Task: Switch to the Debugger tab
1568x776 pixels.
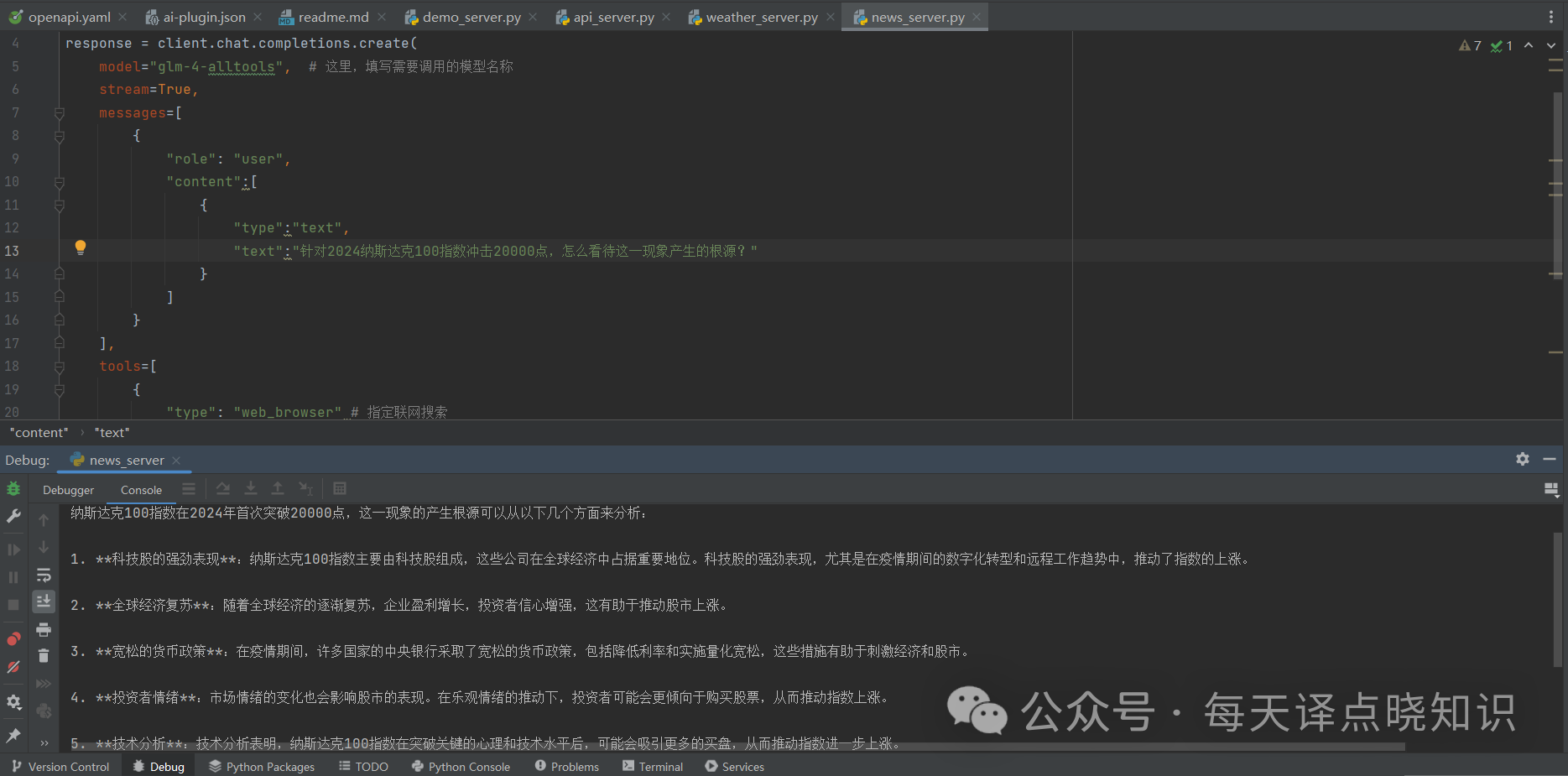Action: click(x=69, y=490)
